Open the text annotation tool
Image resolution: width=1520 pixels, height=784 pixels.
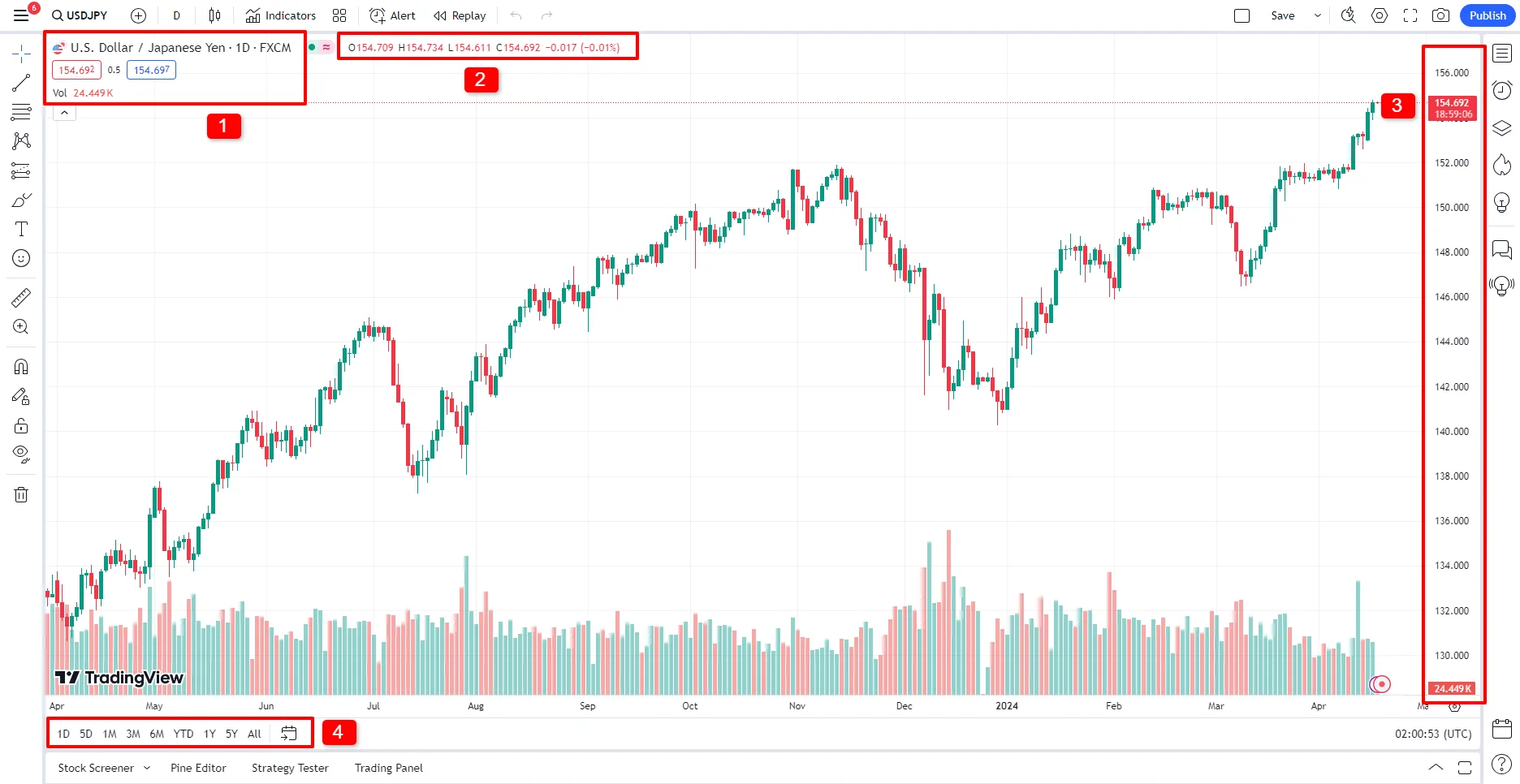click(x=21, y=230)
